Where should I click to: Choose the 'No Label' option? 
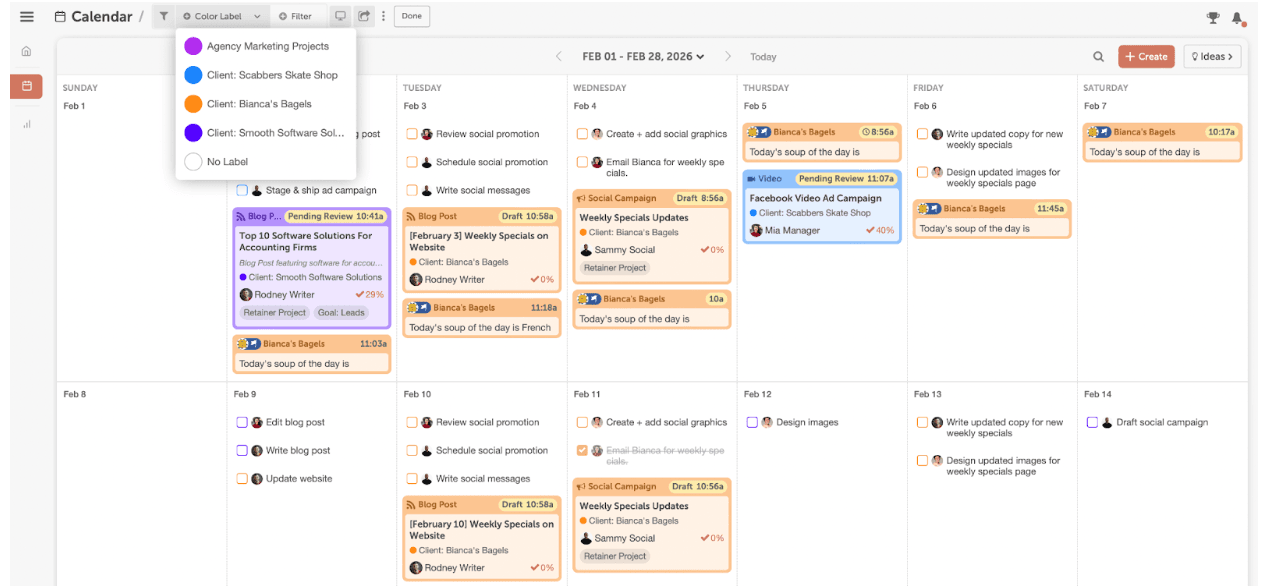[x=227, y=162]
